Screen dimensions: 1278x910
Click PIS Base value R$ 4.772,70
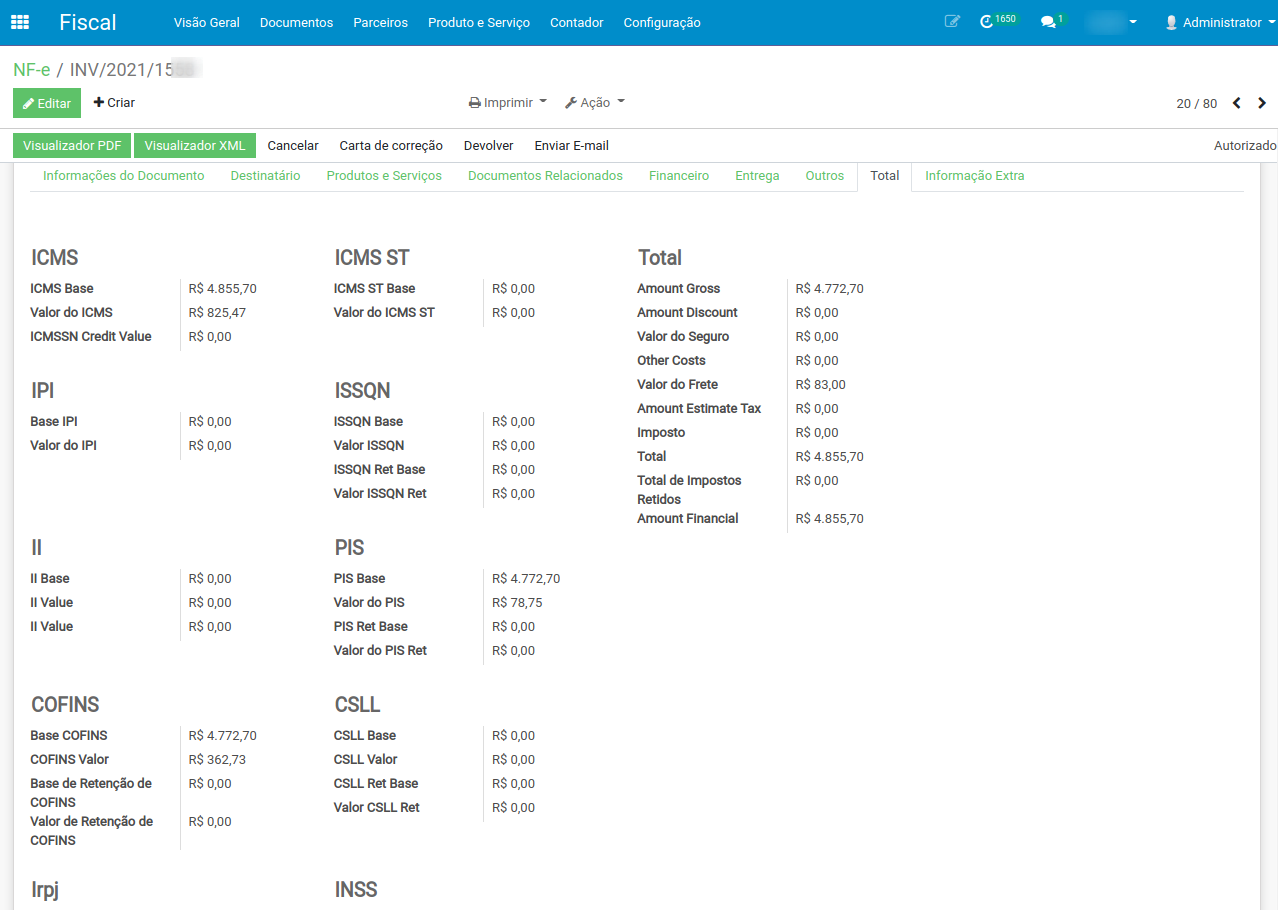pos(526,578)
